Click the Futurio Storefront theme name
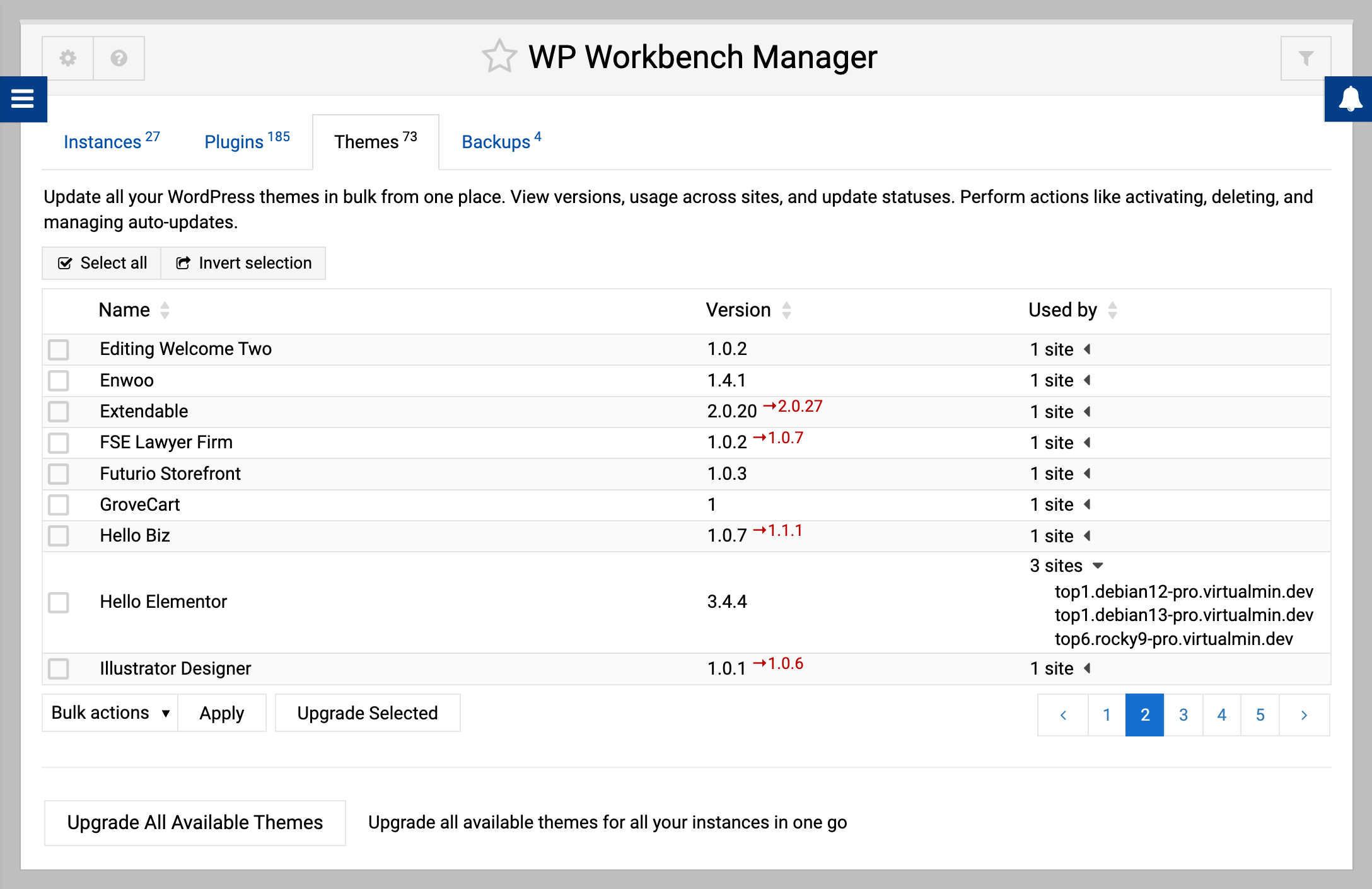This screenshot has height=889, width=1372. 170,474
